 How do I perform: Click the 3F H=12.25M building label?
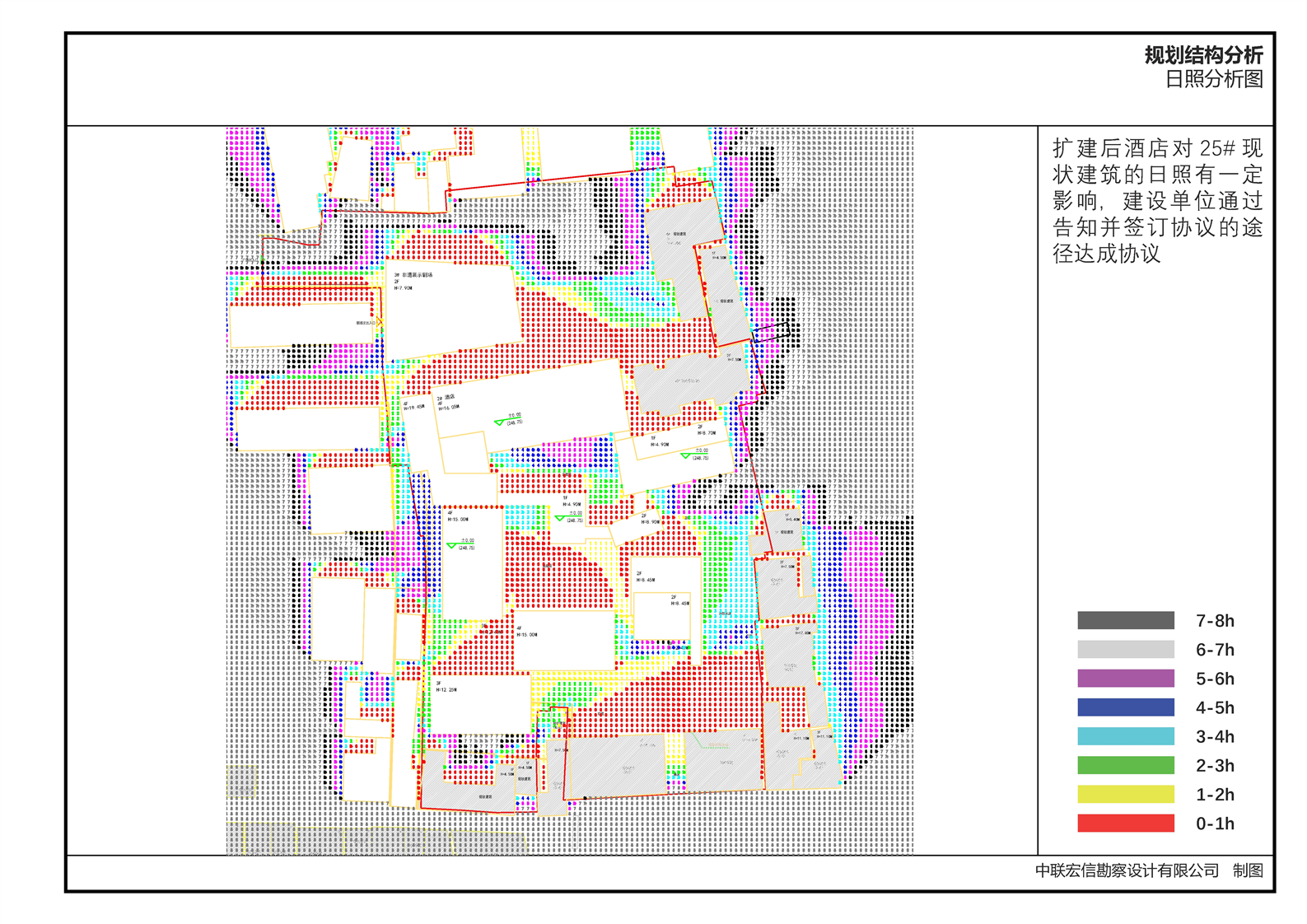[446, 686]
